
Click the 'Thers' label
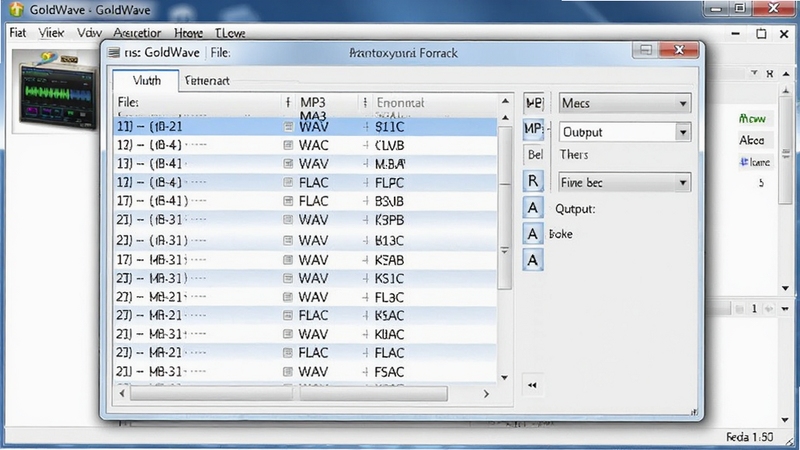pos(574,155)
